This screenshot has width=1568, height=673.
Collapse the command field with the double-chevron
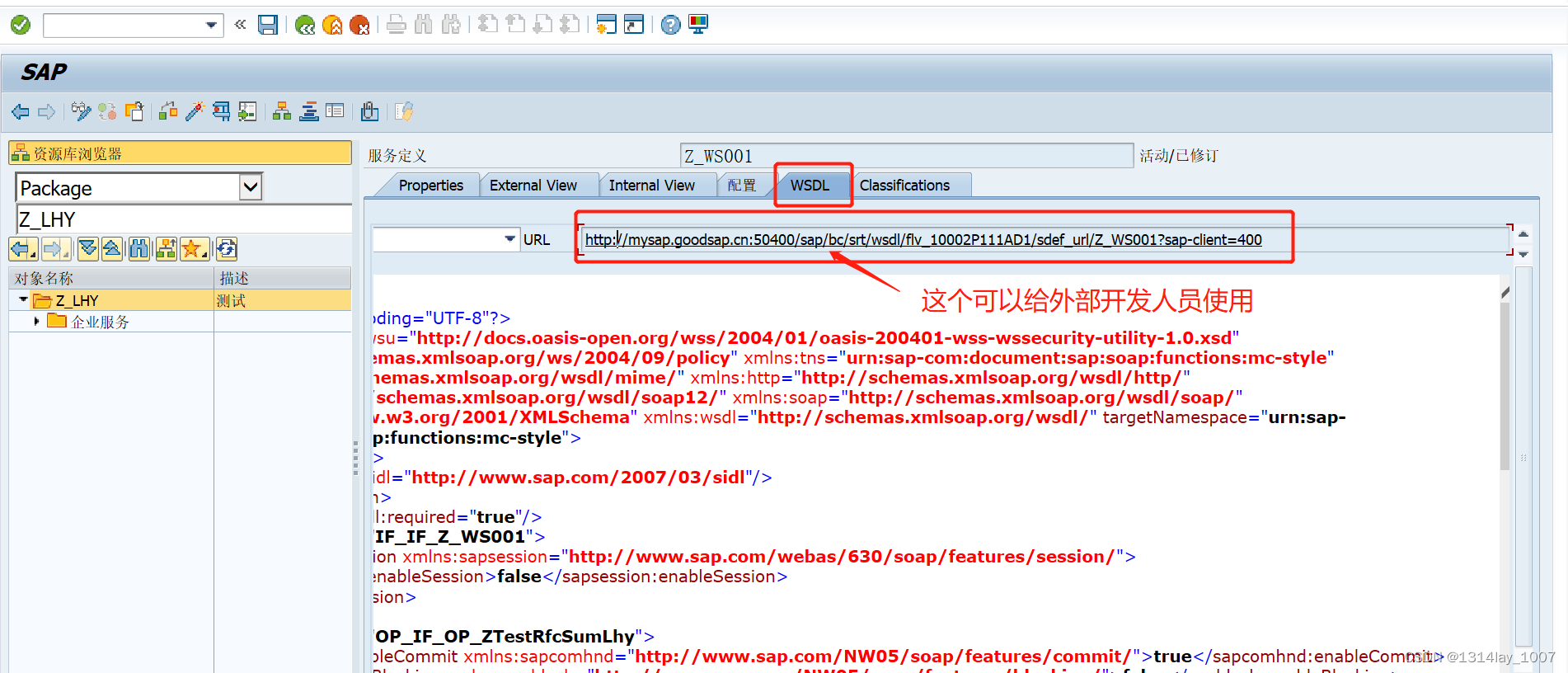point(240,25)
